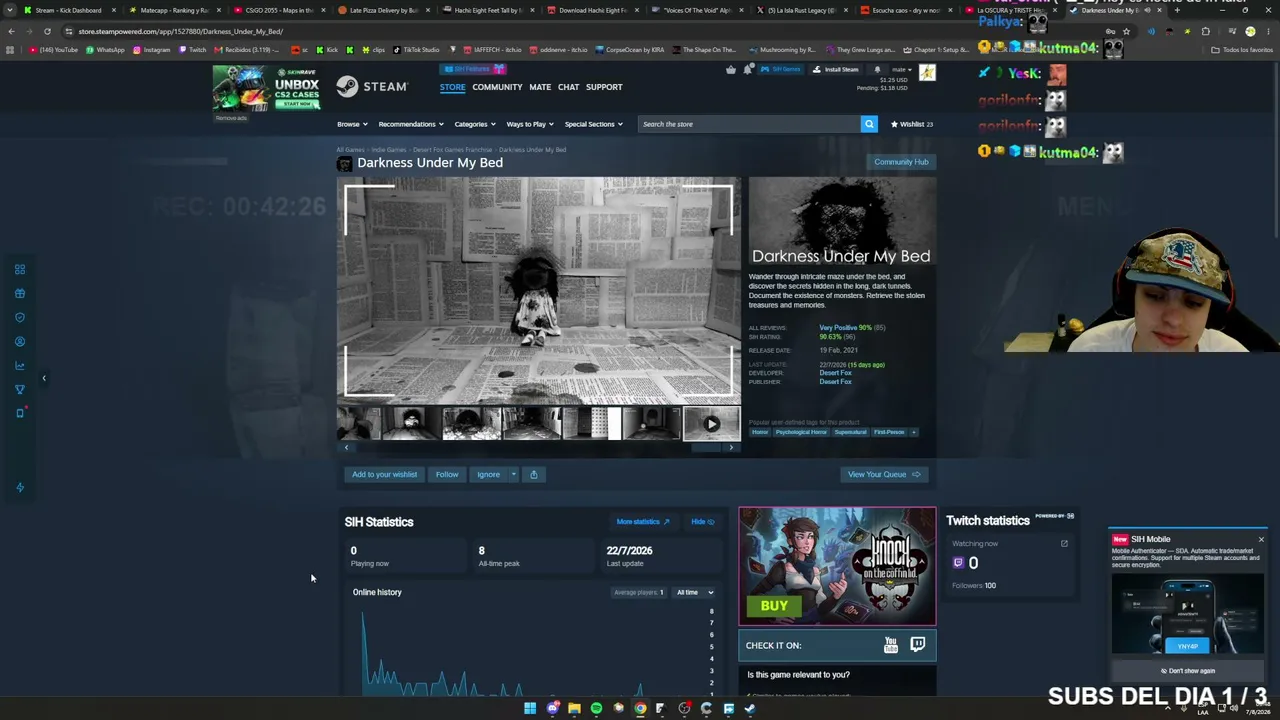Viewport: 1280px width, 720px height.
Task: Click the user avatar picture
Action: [x=927, y=72]
